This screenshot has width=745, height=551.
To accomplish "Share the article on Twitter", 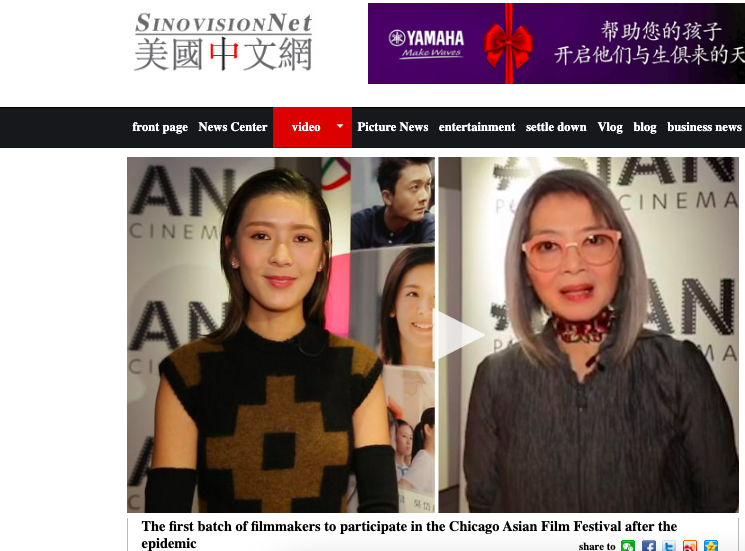I will [669, 546].
